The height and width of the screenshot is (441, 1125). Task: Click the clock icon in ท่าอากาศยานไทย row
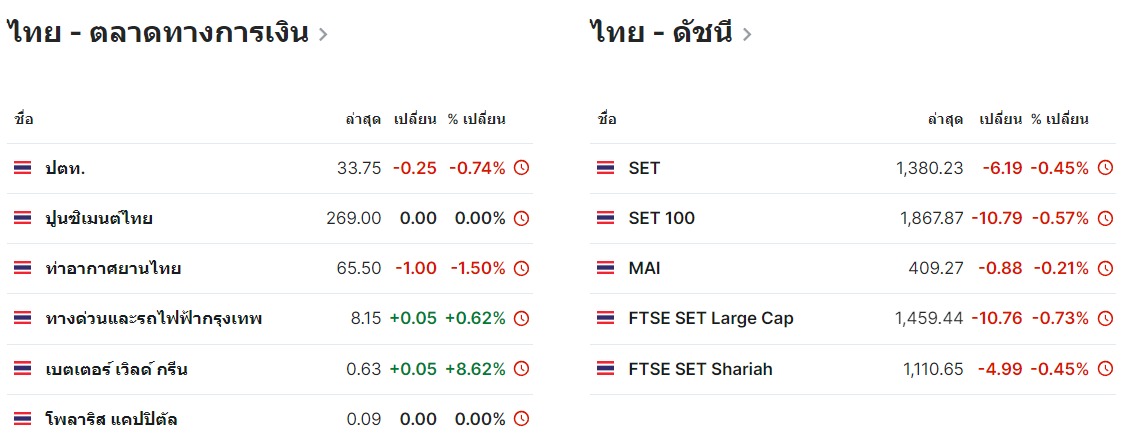pyautogui.click(x=521, y=268)
